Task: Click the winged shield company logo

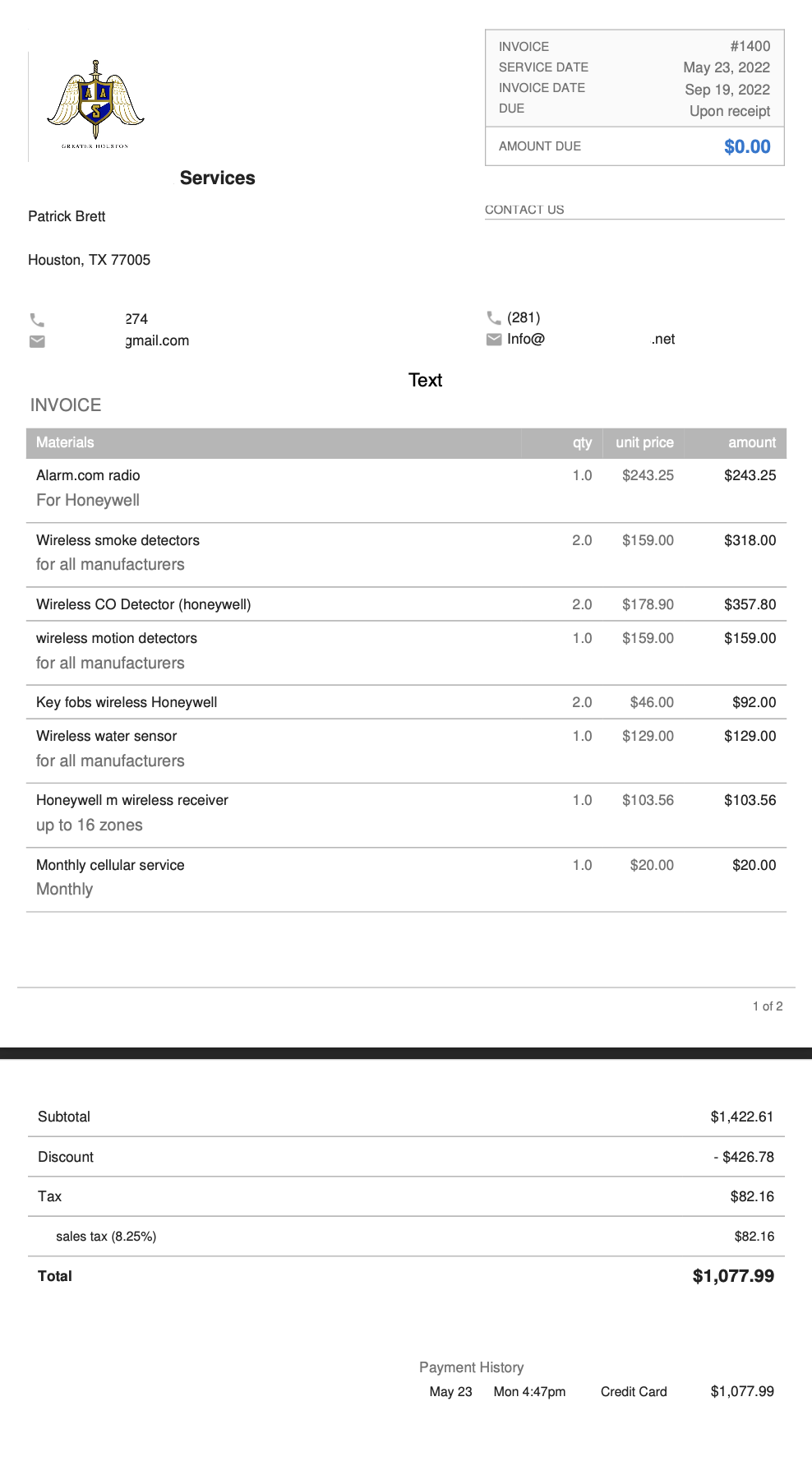Action: [x=95, y=102]
